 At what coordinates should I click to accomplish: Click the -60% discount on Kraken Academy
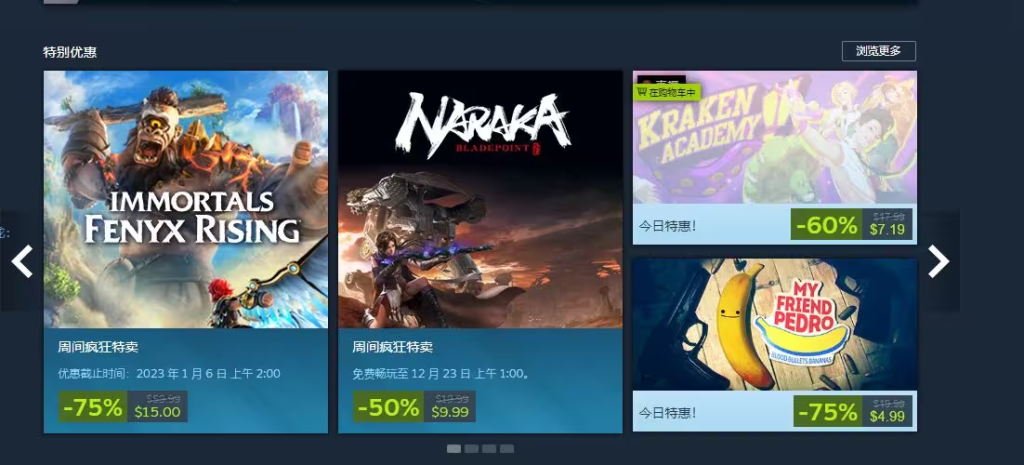coord(827,225)
